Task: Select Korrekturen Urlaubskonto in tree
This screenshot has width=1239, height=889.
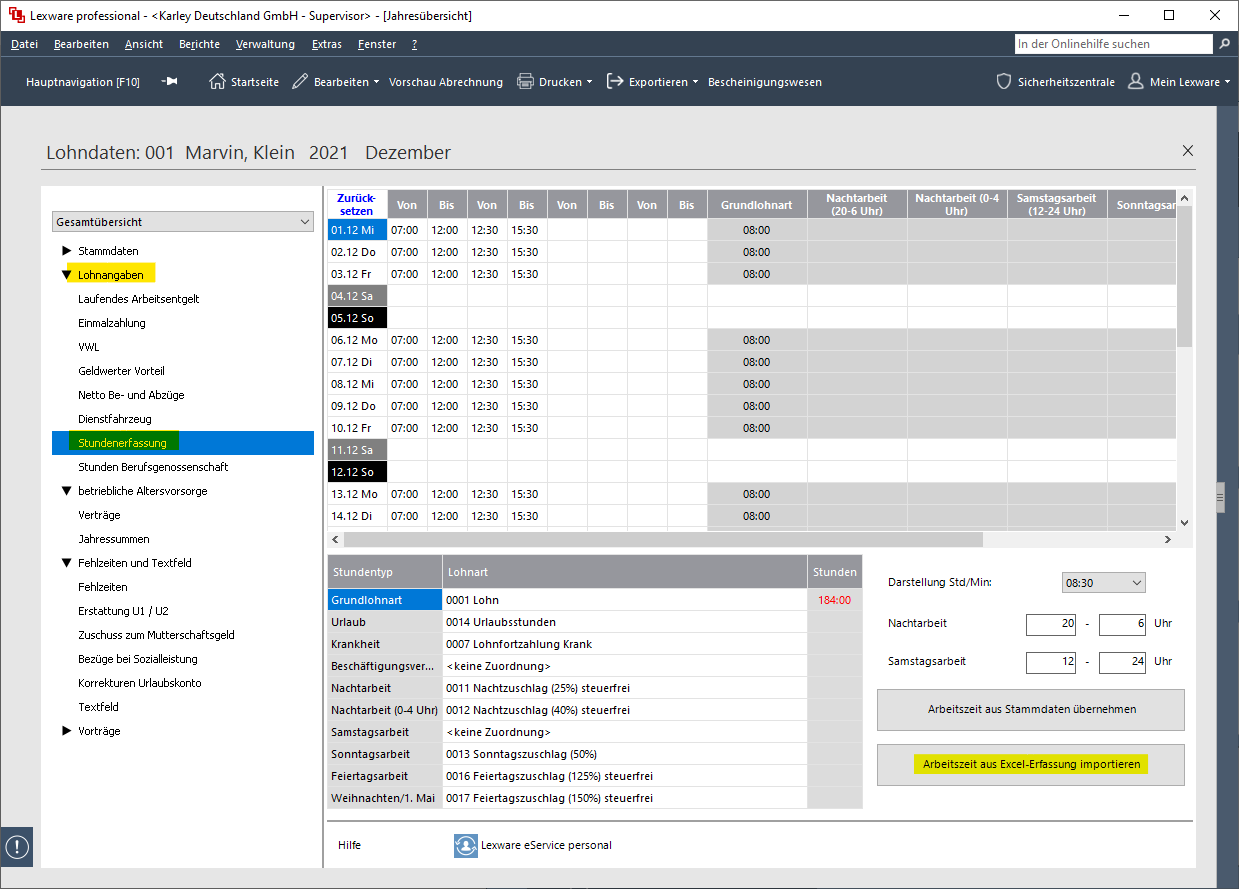Action: coord(140,683)
